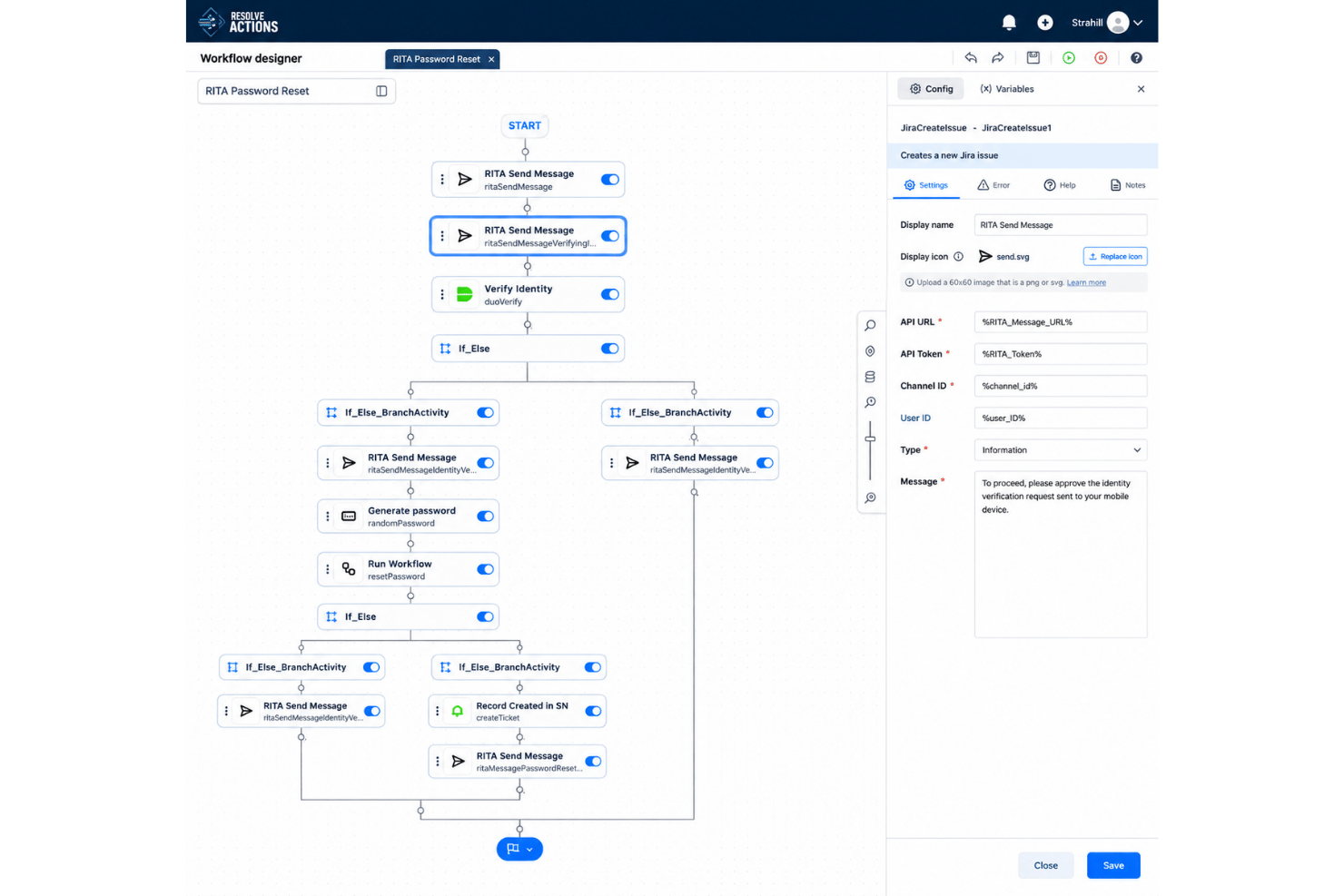The width and height of the screenshot is (1344, 896).
Task: Open the notifications bell
Action: pos(1009,23)
